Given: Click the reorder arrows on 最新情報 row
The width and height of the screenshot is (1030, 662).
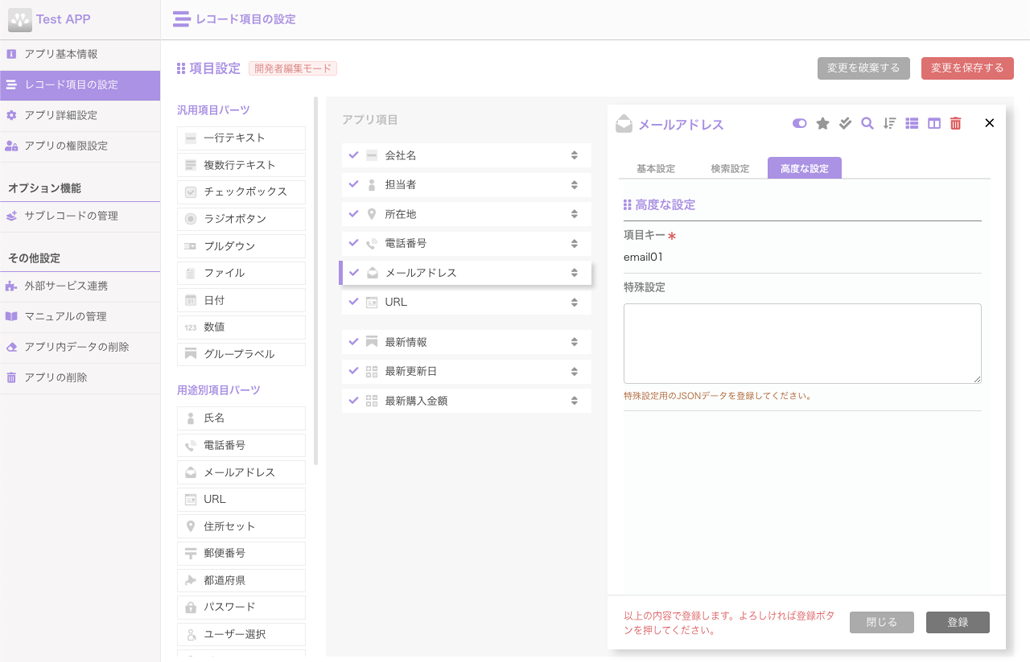Looking at the screenshot, I should pos(574,342).
